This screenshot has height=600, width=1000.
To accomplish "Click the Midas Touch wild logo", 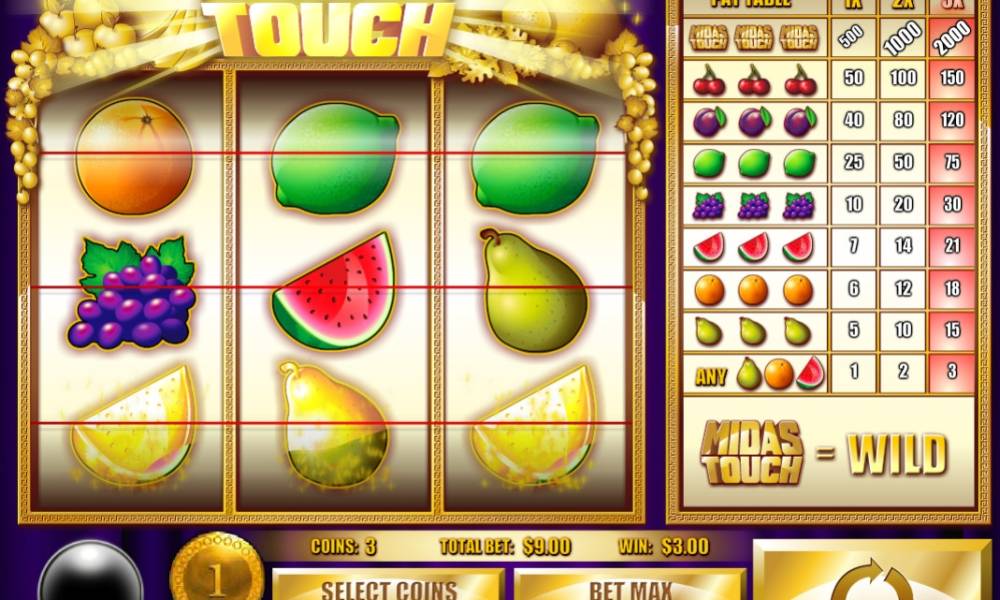I will coord(752,452).
